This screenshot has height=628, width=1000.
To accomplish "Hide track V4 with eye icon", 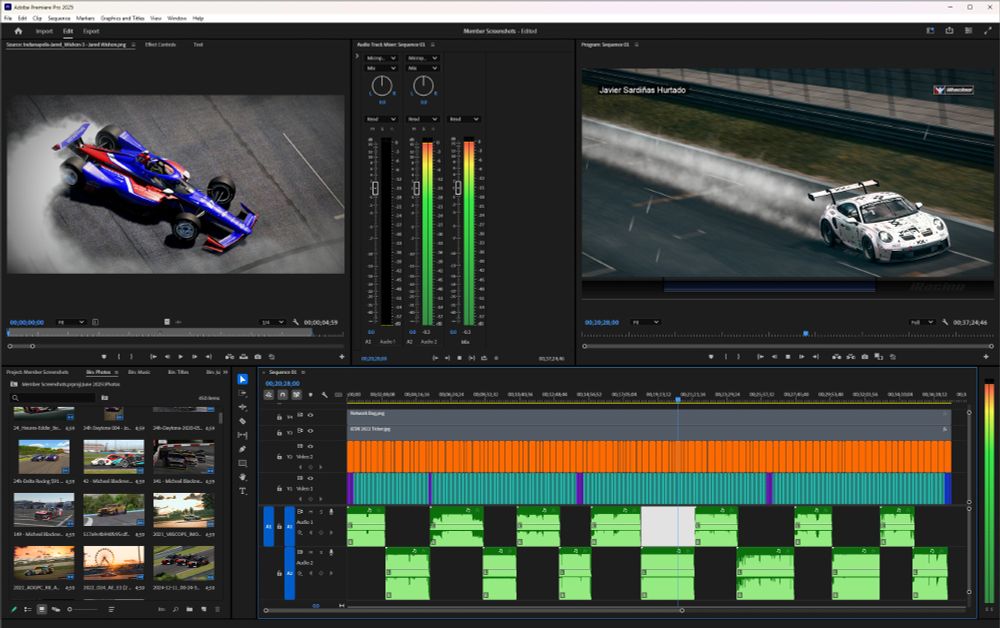I will (311, 415).
